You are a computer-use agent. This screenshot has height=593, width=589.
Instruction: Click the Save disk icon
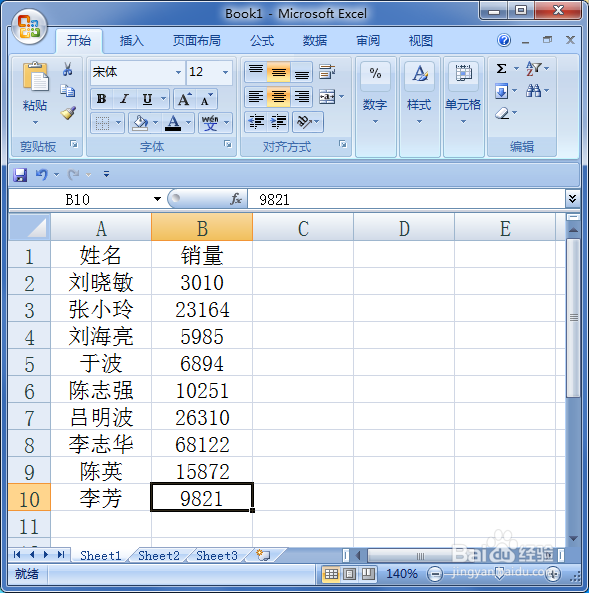pos(20,175)
